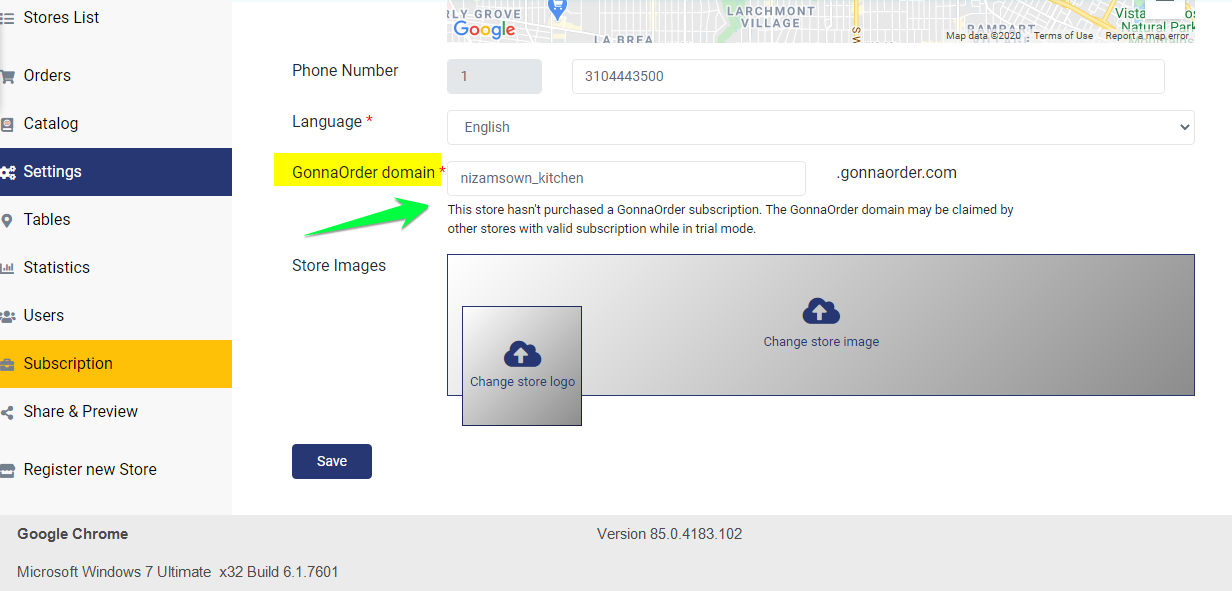
Task: Click the Microsoft Windows 7 Ultimate build text
Action: [x=178, y=572]
